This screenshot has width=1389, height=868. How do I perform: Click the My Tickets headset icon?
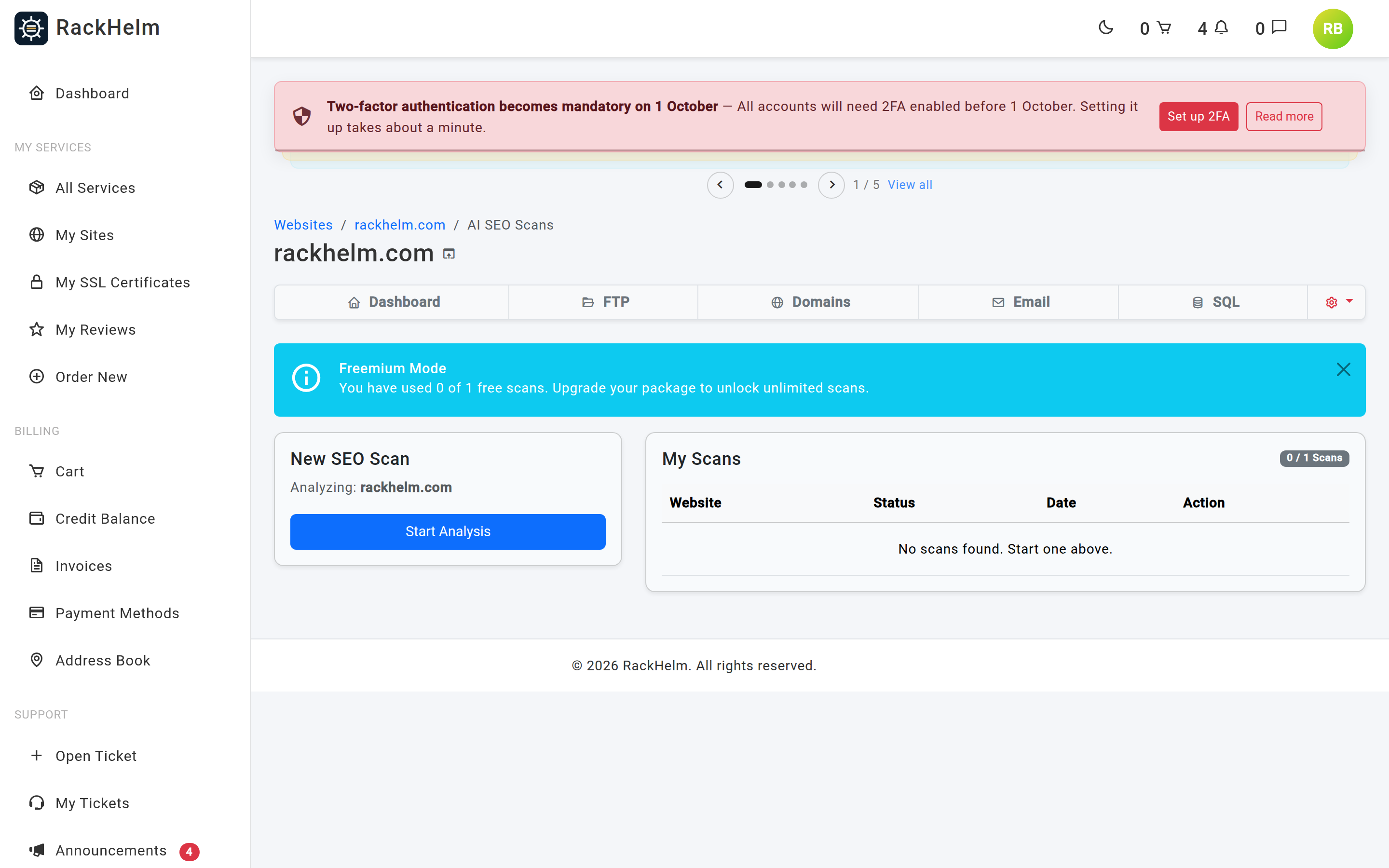click(x=37, y=802)
